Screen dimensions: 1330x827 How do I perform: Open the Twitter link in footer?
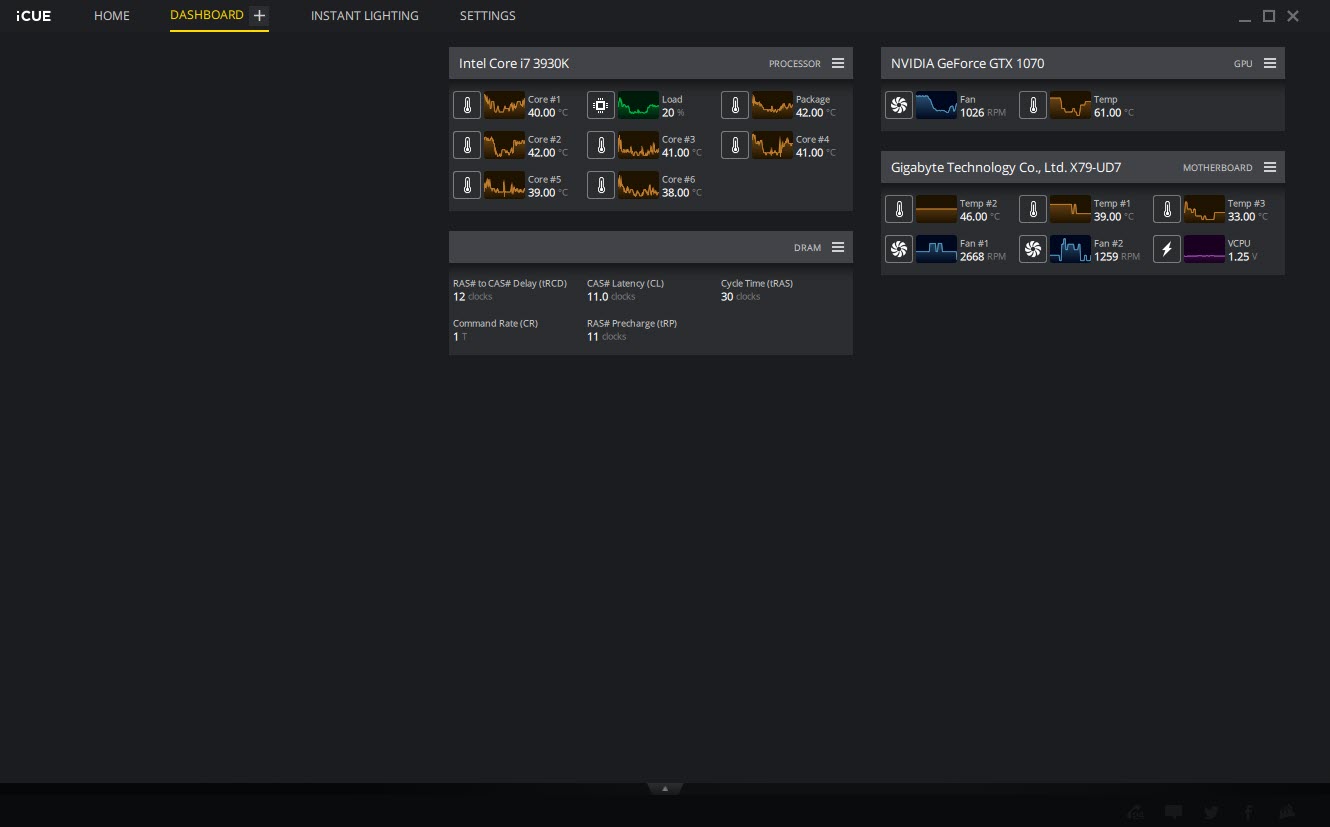click(1211, 812)
